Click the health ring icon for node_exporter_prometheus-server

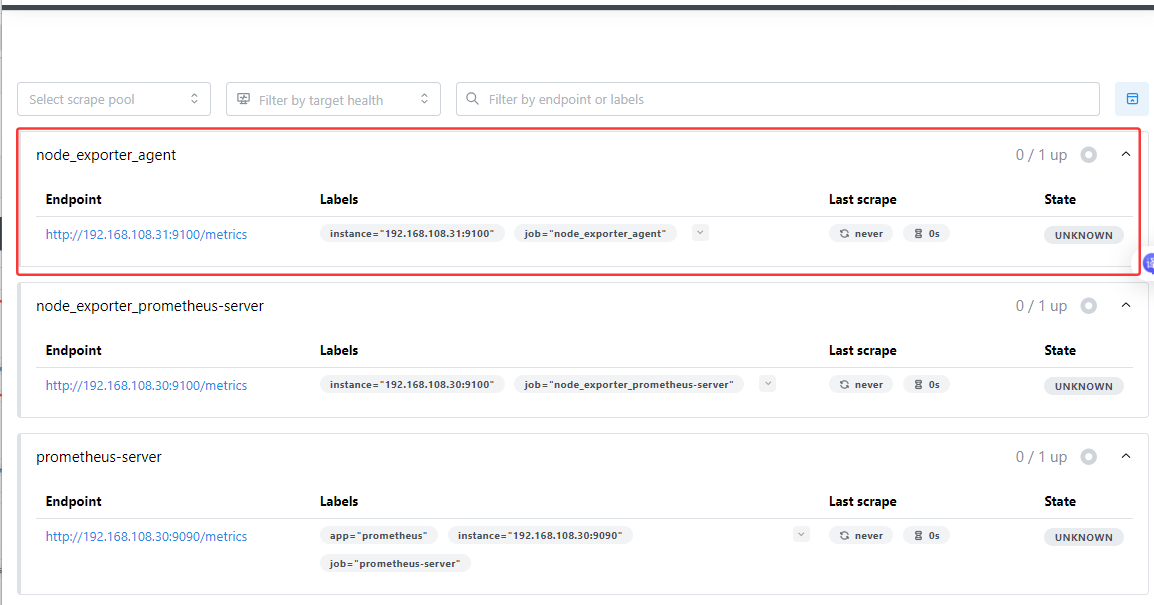1088,305
